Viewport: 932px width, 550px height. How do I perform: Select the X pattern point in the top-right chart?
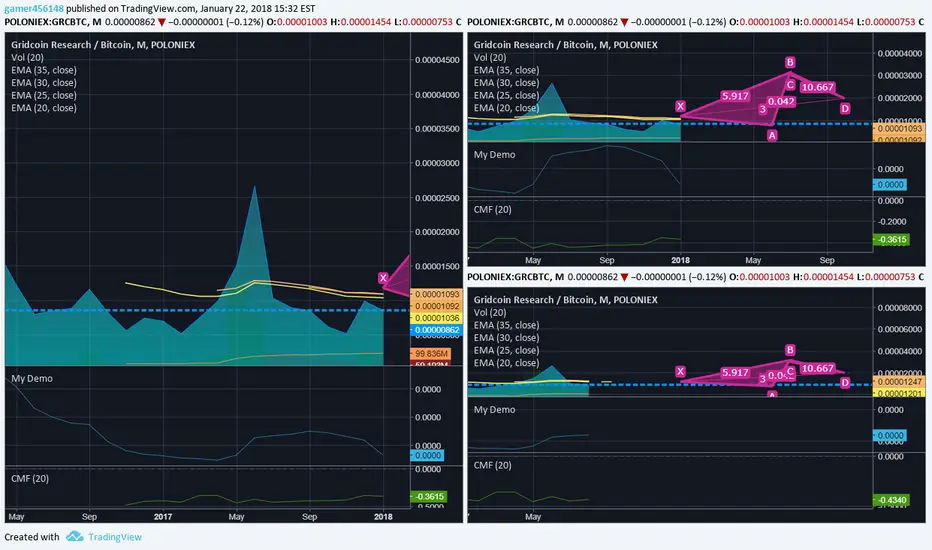(681, 106)
